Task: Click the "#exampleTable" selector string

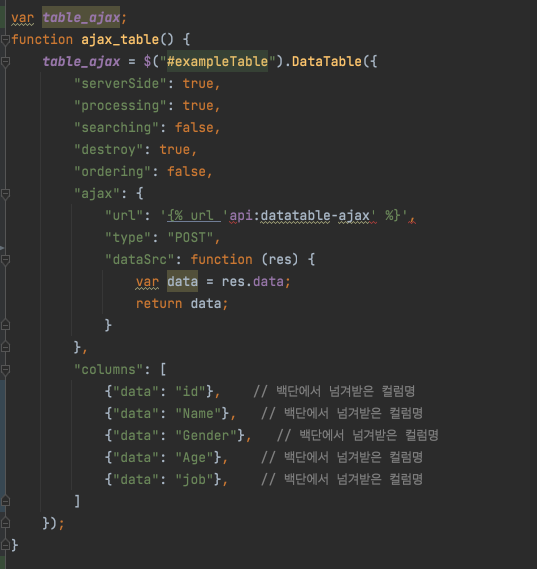Action: click(217, 61)
